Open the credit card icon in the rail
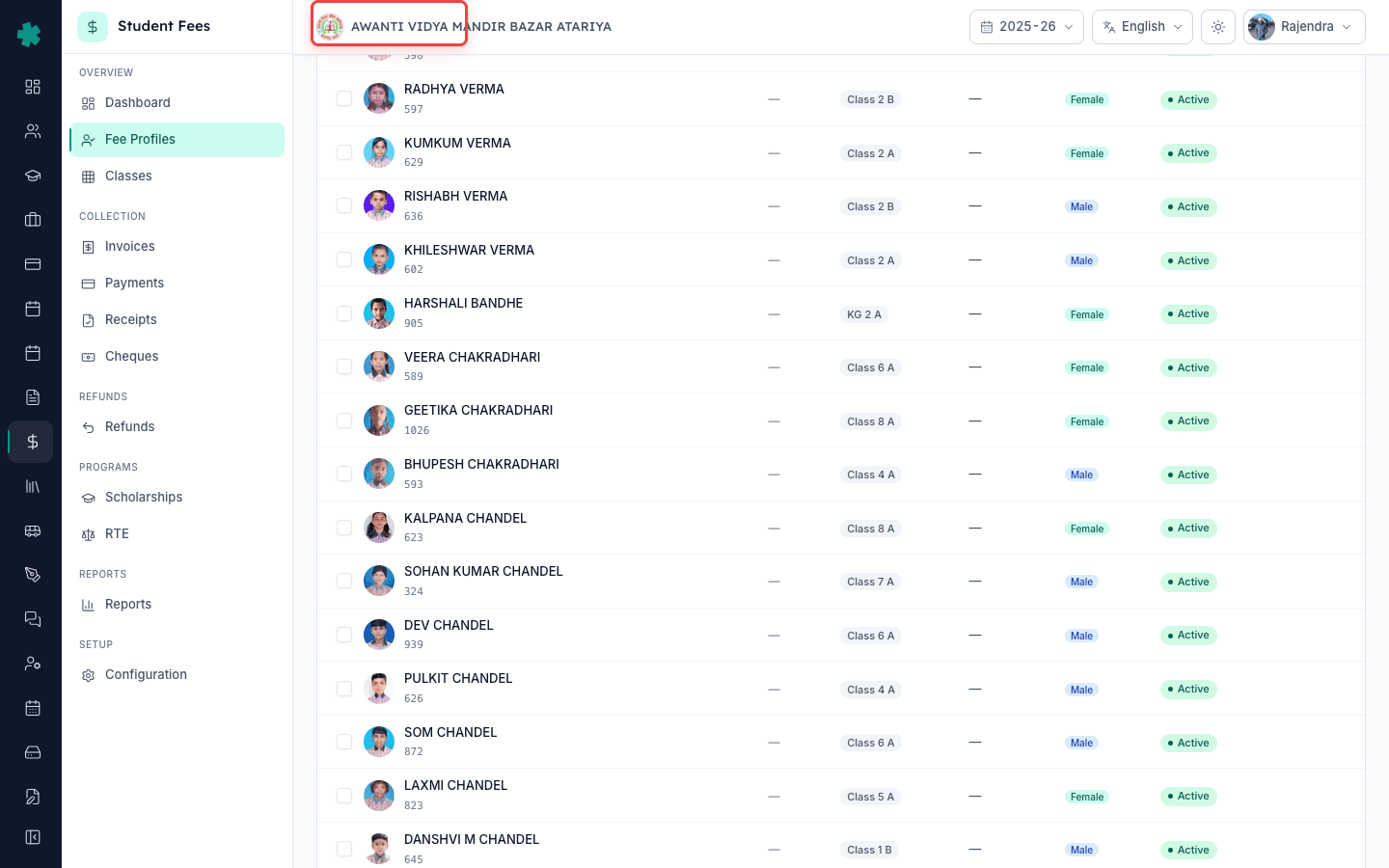The image size is (1389, 868). click(33, 264)
